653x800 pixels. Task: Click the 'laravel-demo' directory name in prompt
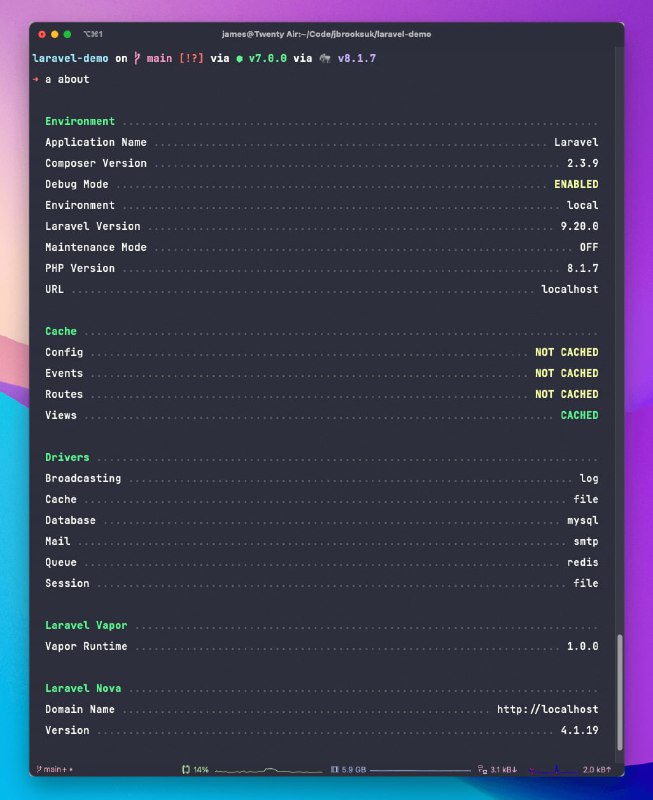coord(70,58)
